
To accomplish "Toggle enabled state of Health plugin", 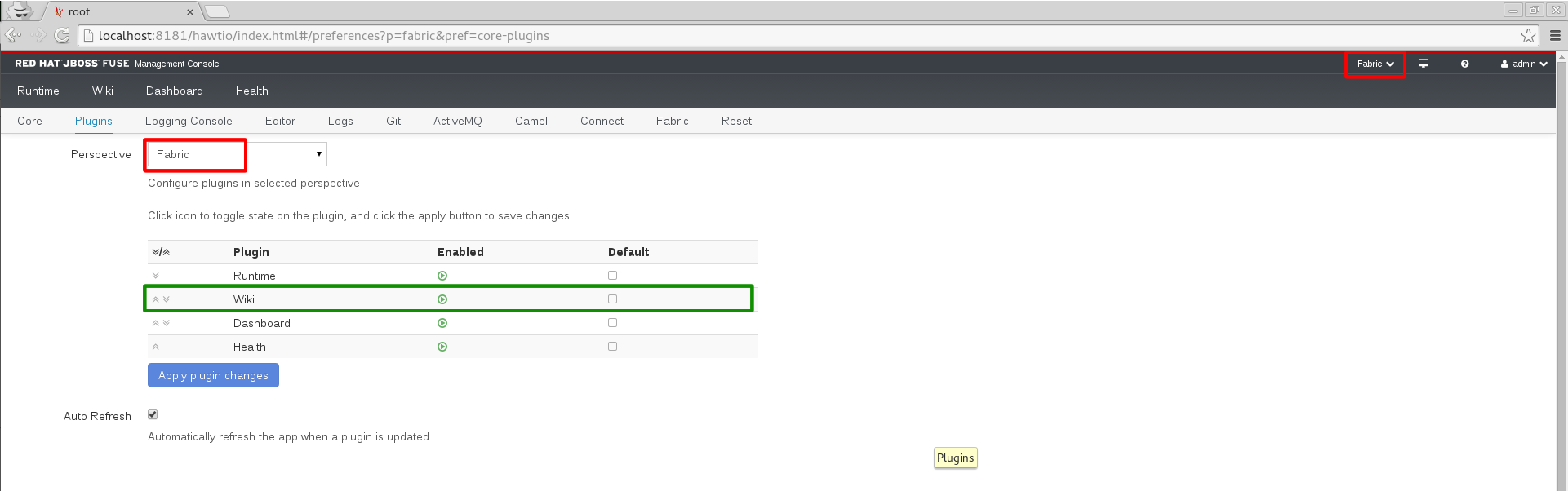I will coord(442,347).
